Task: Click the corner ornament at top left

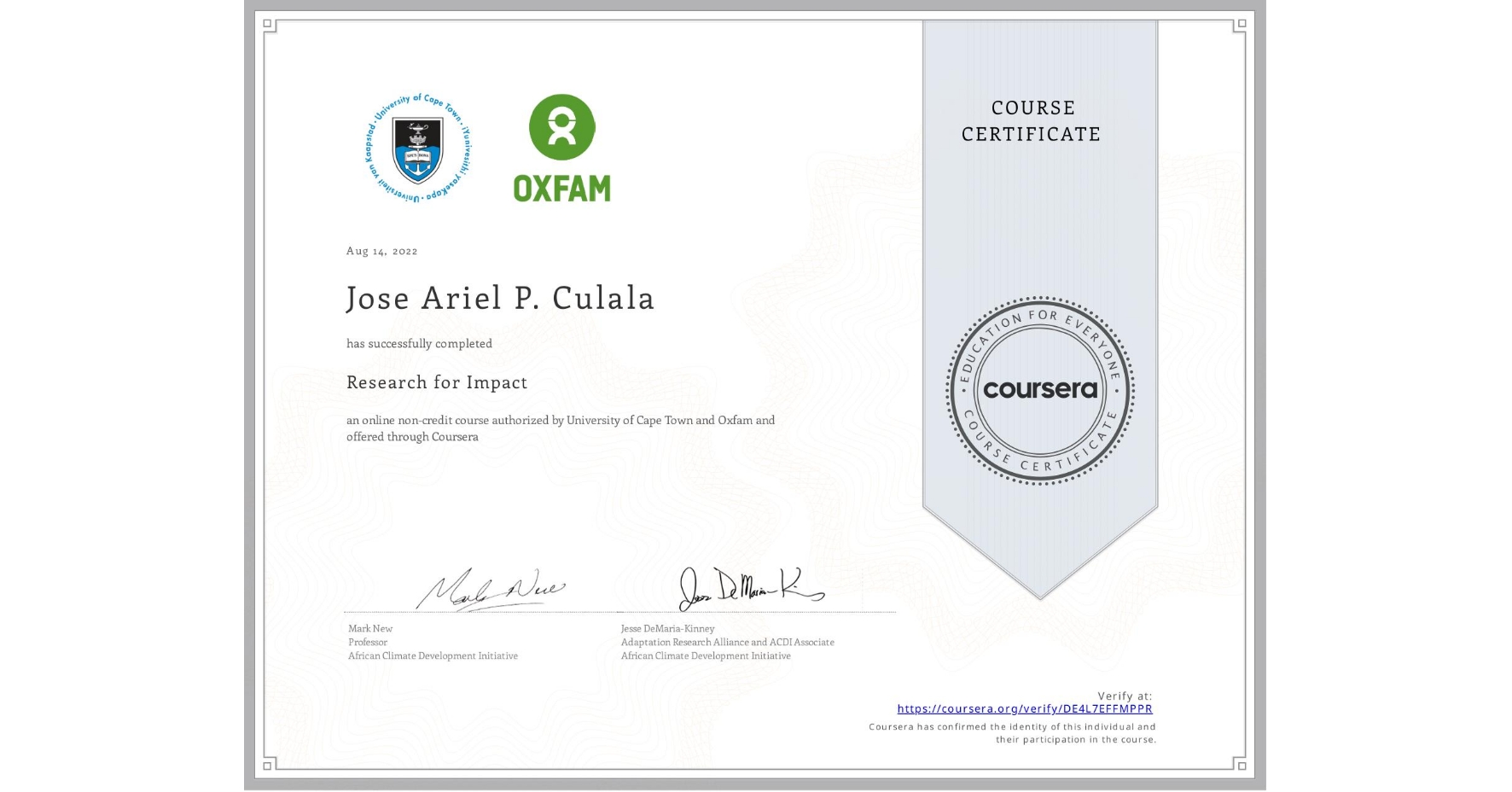Action: [x=269, y=26]
